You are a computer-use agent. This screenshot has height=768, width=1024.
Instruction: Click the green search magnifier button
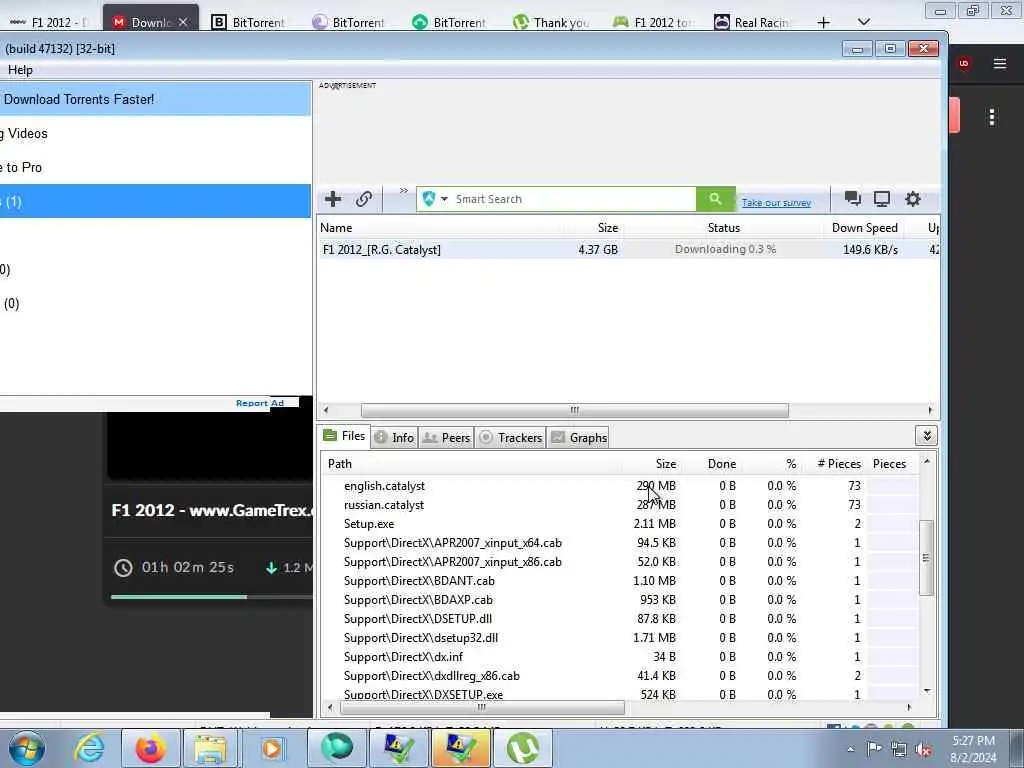[716, 199]
